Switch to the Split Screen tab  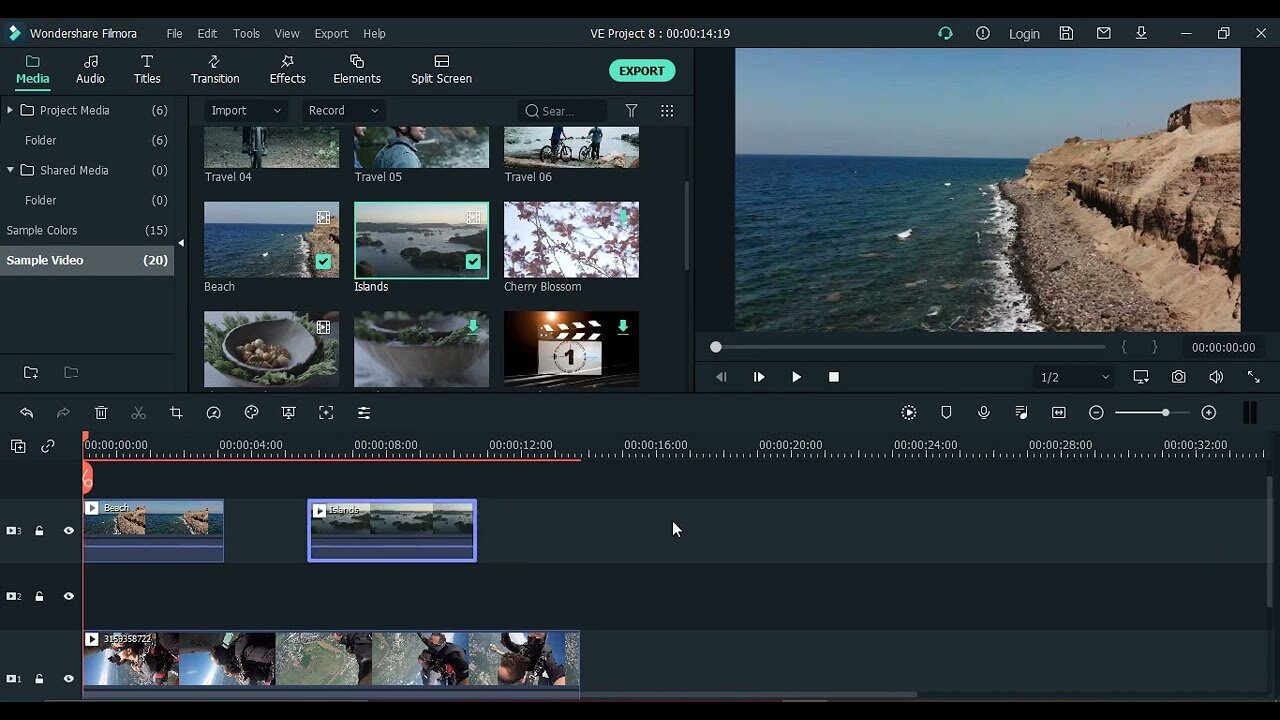click(441, 70)
